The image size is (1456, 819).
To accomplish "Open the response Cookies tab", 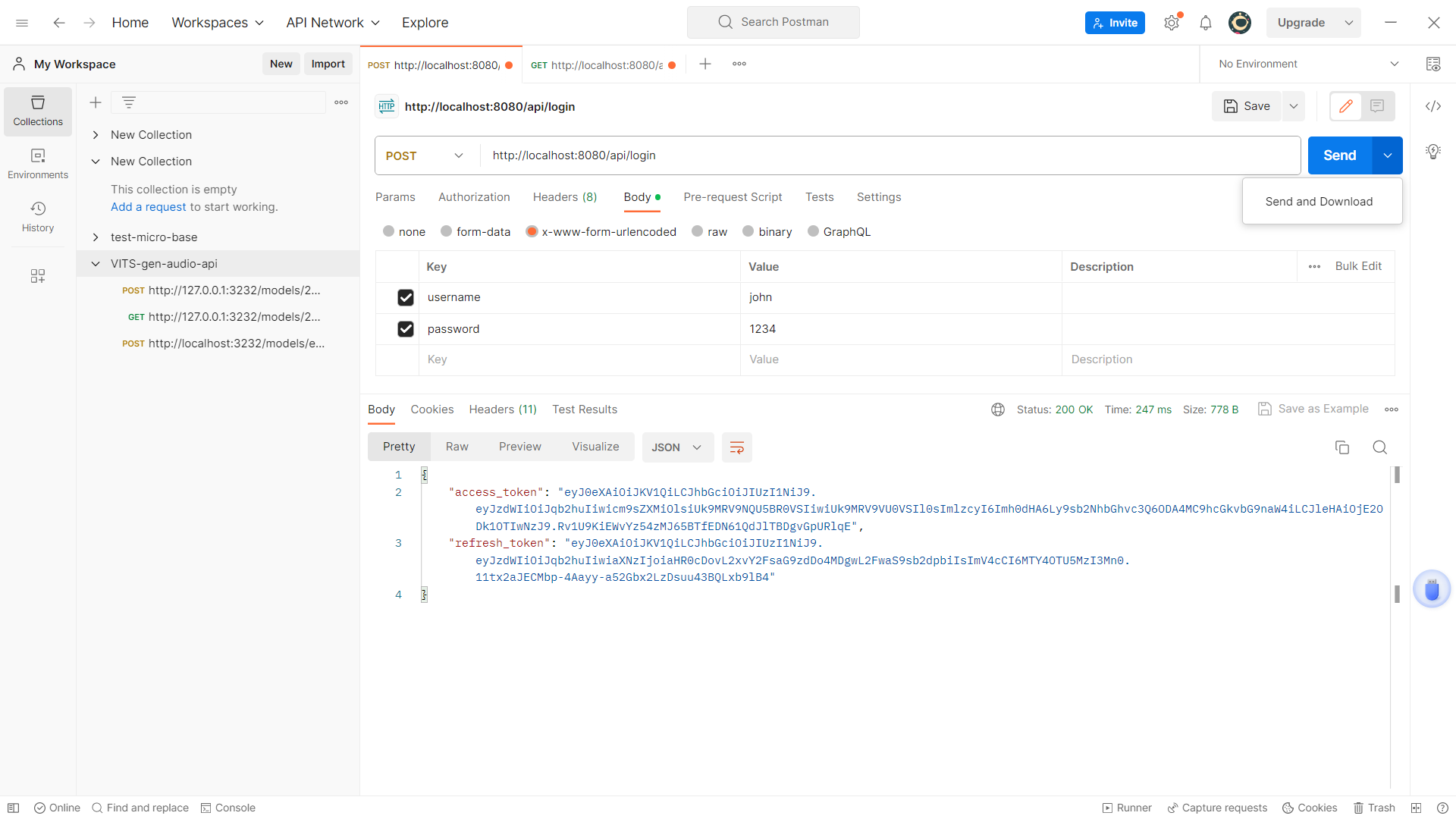I will (431, 409).
